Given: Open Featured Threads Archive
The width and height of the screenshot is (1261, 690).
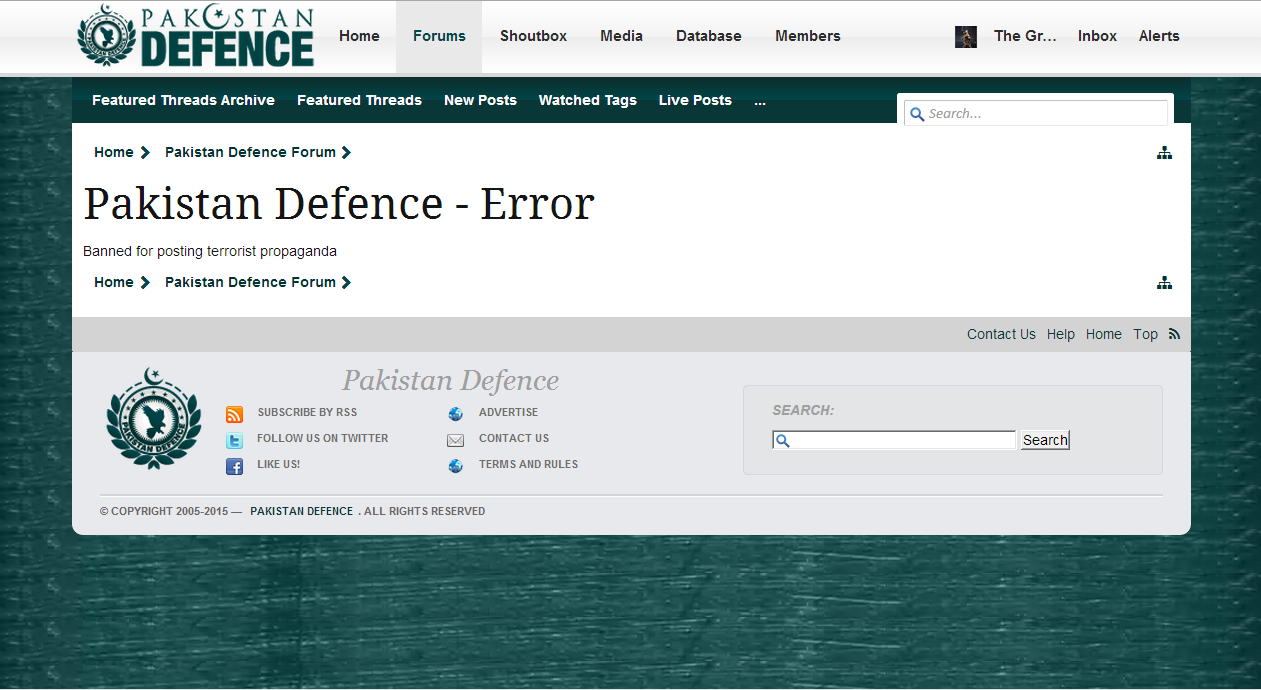Looking at the screenshot, I should (x=183, y=100).
